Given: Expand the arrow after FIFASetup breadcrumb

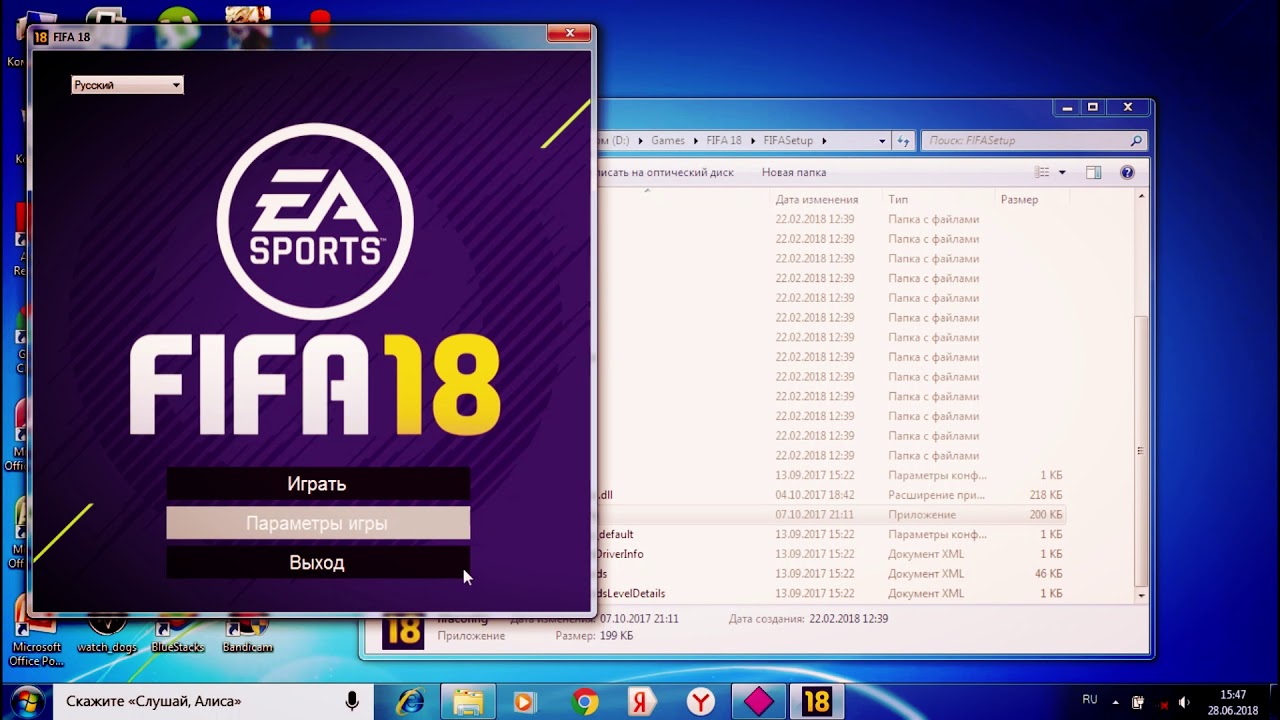Looking at the screenshot, I should tap(824, 141).
